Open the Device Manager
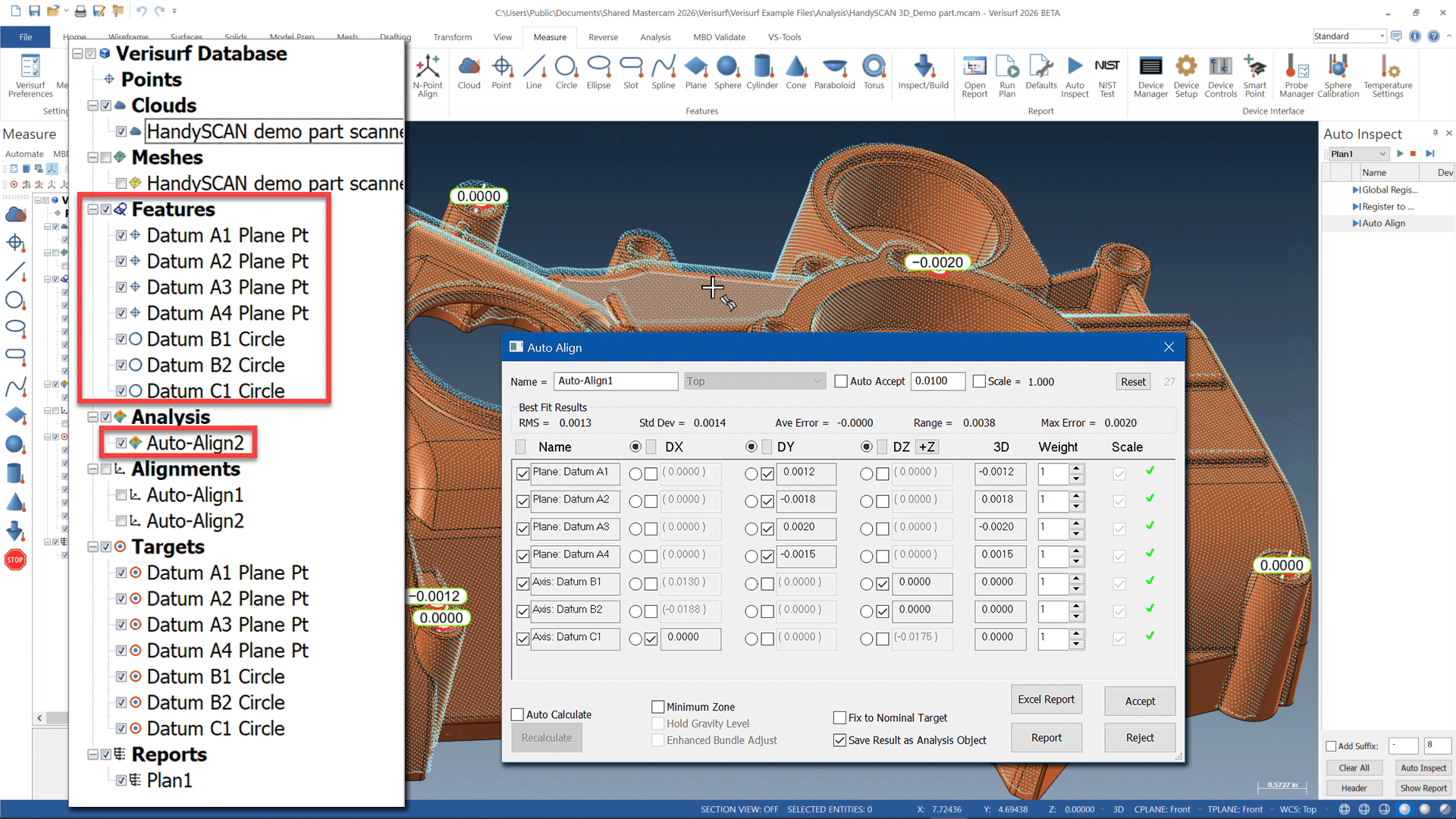The image size is (1456, 819). 1150,76
